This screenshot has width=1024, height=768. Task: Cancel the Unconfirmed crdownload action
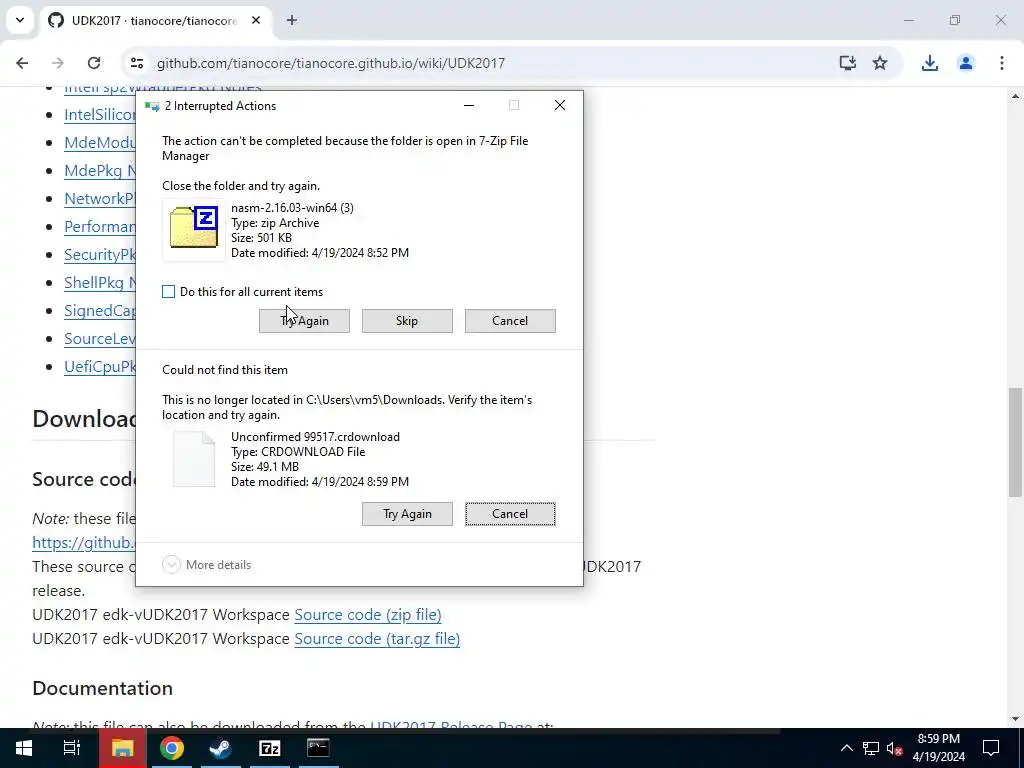[x=510, y=514]
